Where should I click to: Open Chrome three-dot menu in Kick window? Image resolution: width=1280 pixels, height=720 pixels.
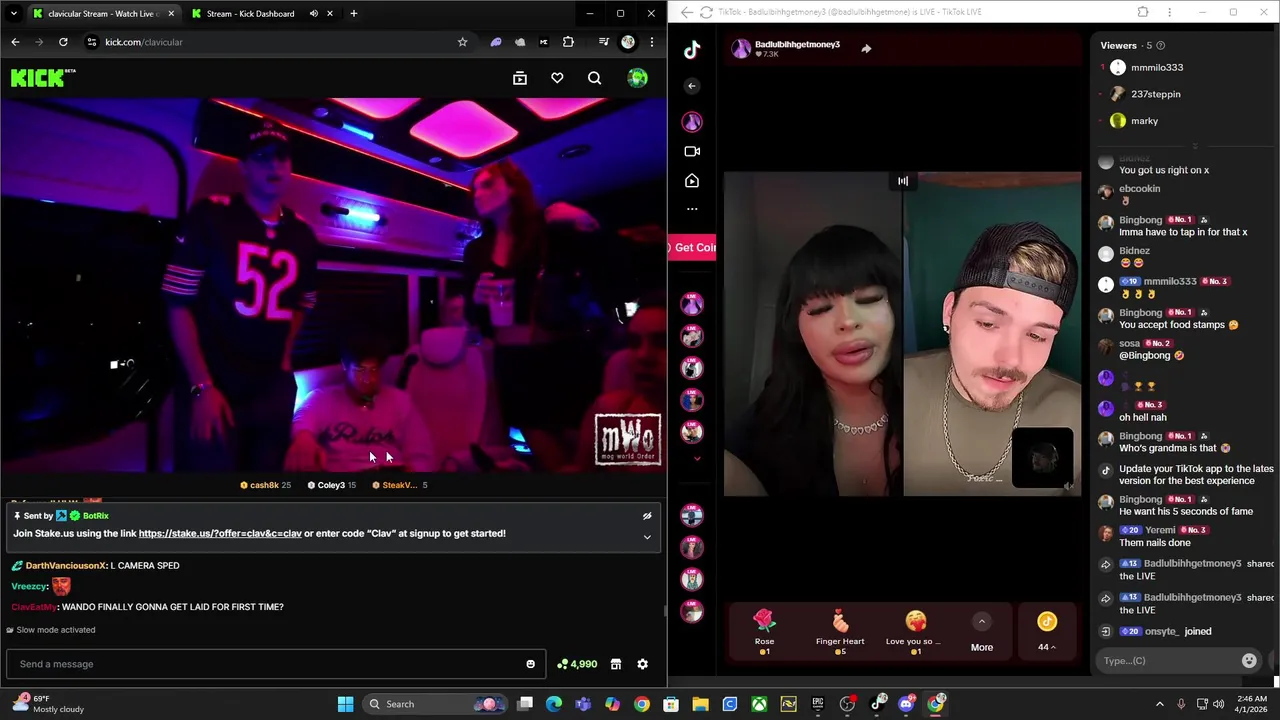point(652,42)
